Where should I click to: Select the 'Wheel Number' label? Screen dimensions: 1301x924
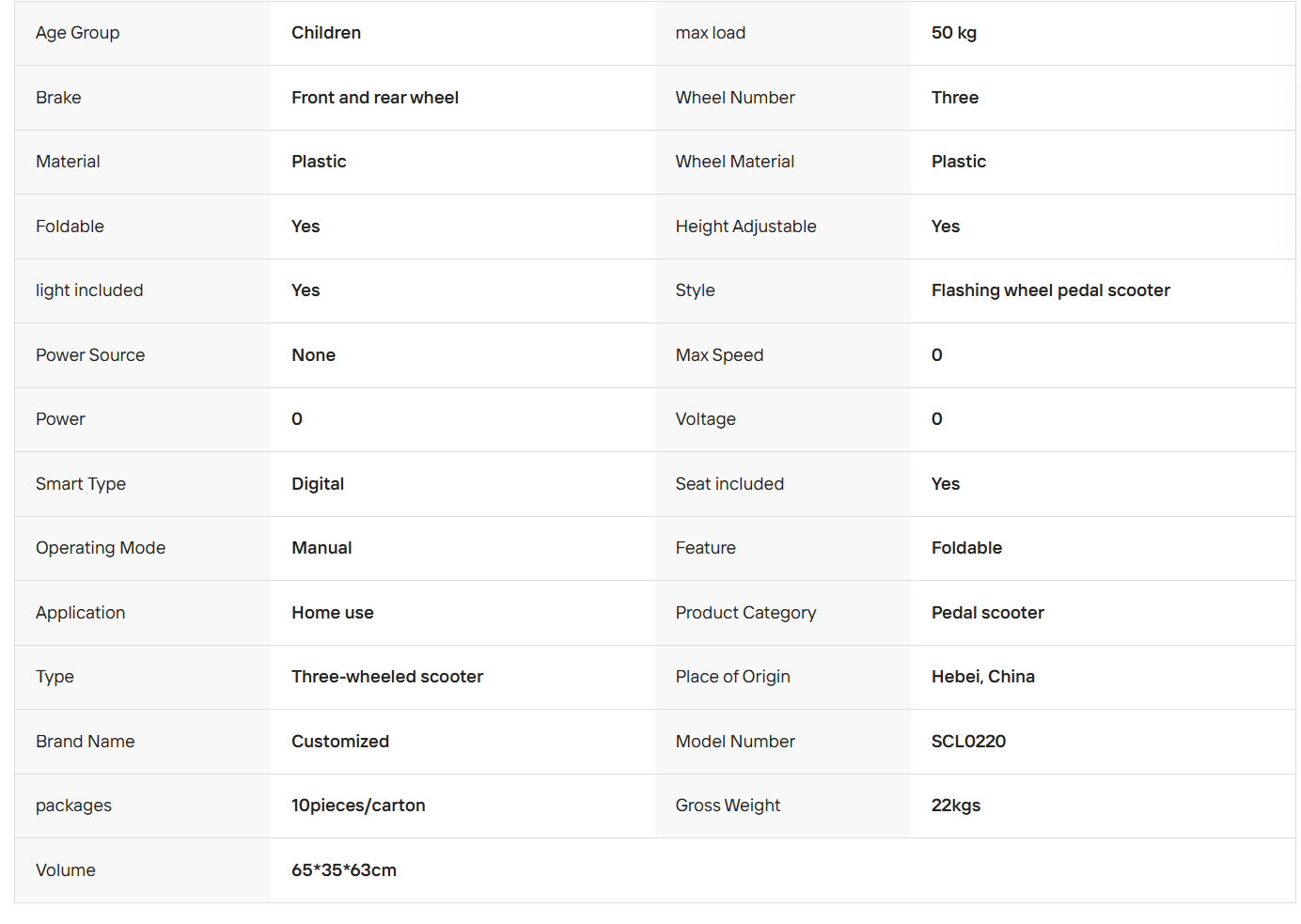tap(734, 98)
